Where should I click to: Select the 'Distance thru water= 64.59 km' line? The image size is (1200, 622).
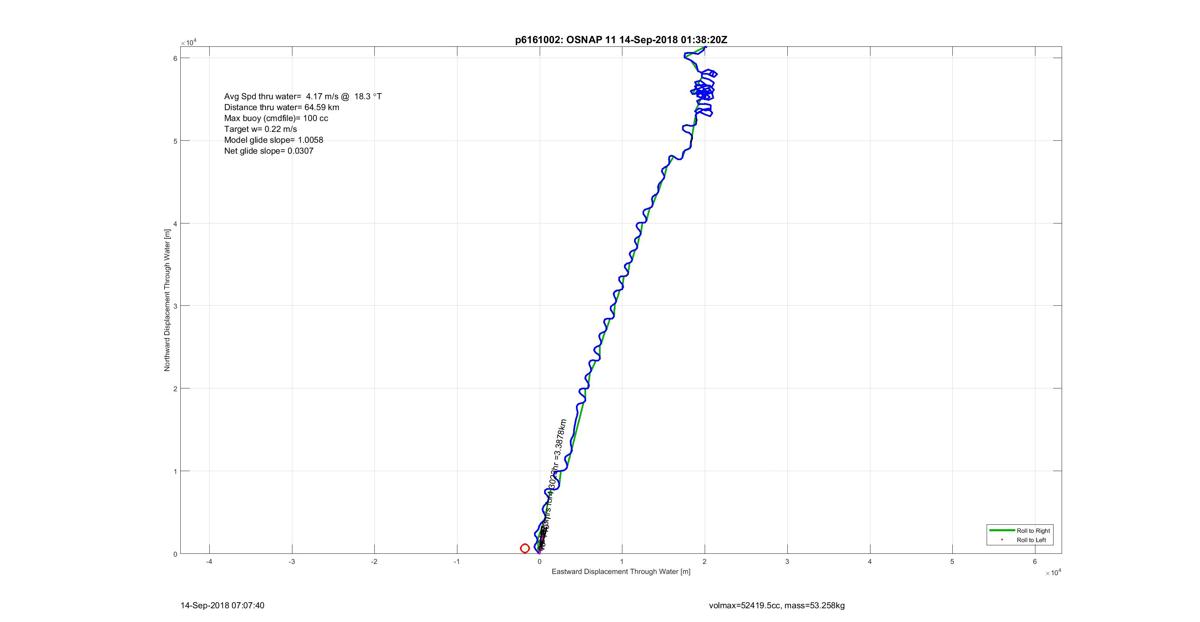[x=281, y=107]
